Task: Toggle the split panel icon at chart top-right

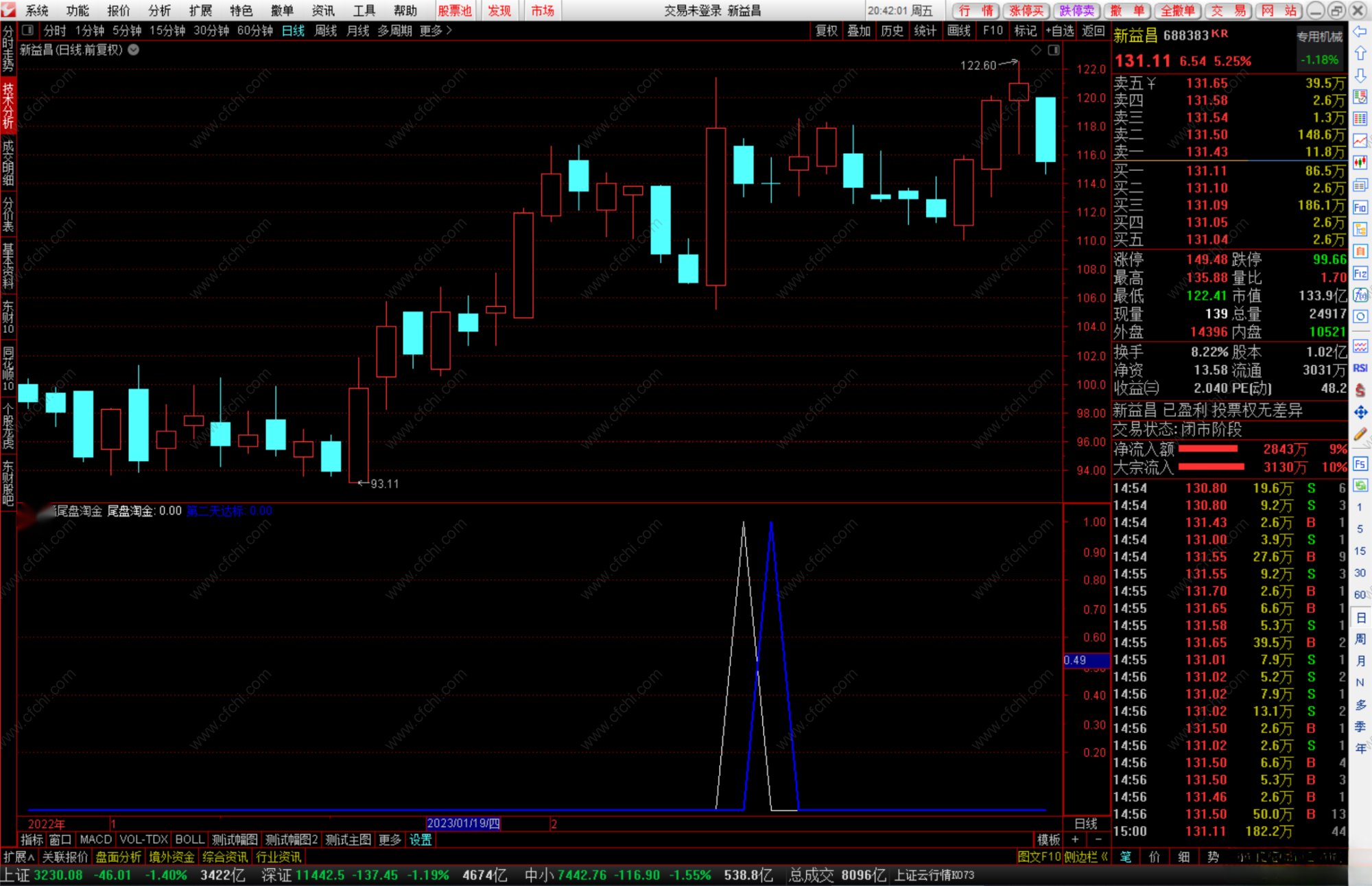Action: coord(1054,50)
